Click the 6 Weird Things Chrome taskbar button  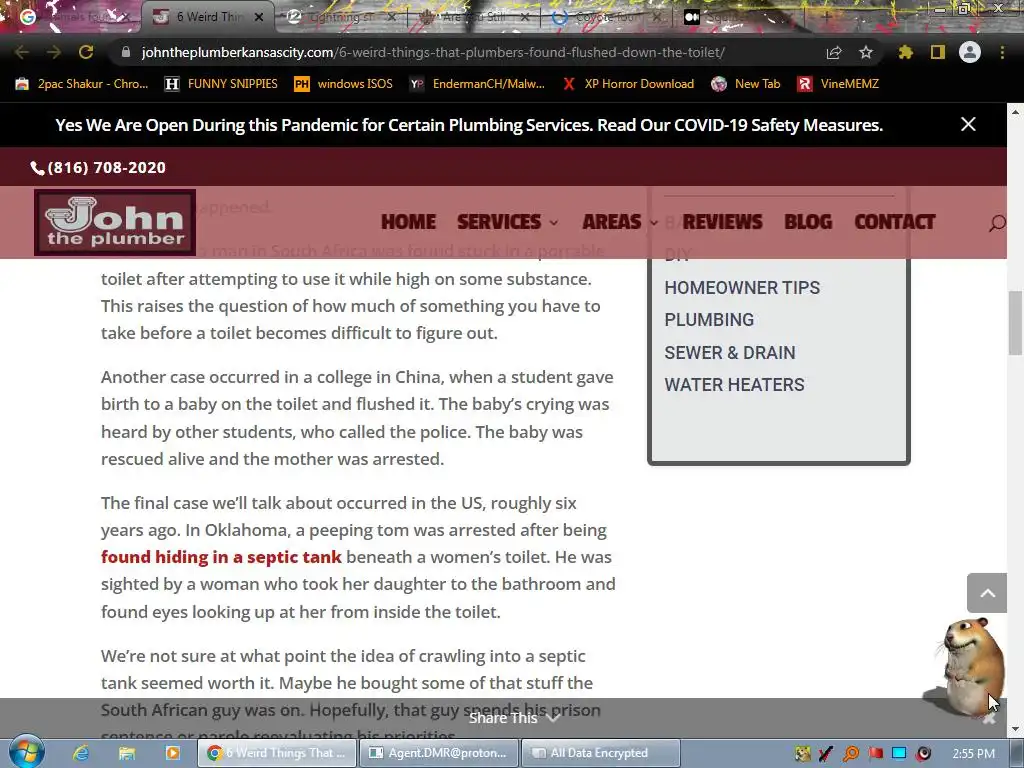277,753
